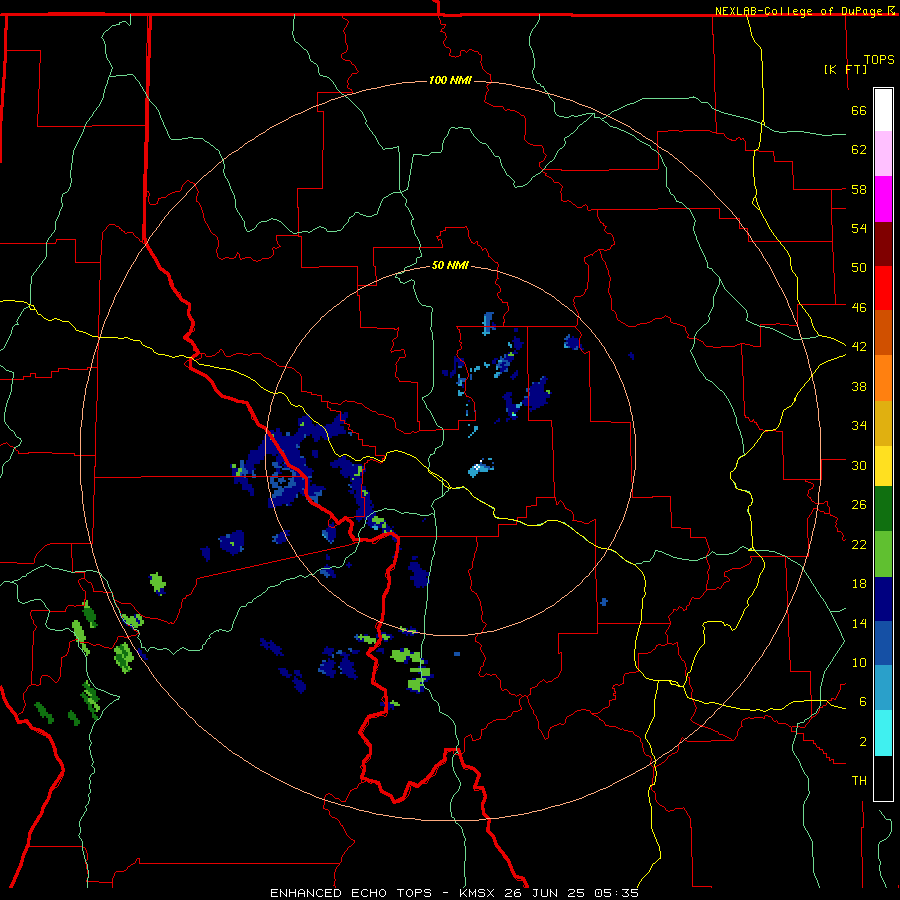Screen dimensions: 900x900
Task: Click the "K FT" units label
Action: pyautogui.click(x=845, y=69)
